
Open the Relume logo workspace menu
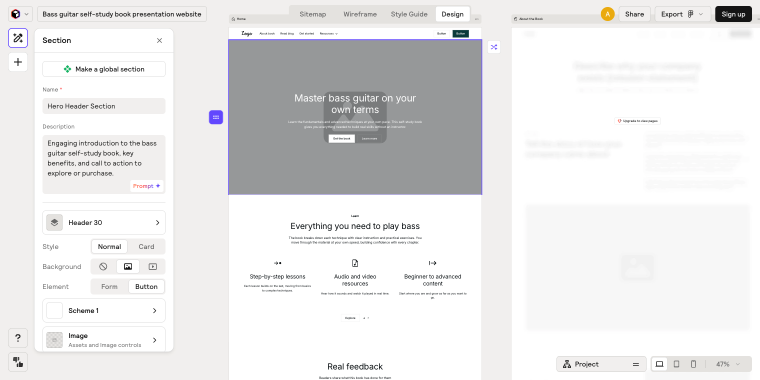tap(20, 14)
